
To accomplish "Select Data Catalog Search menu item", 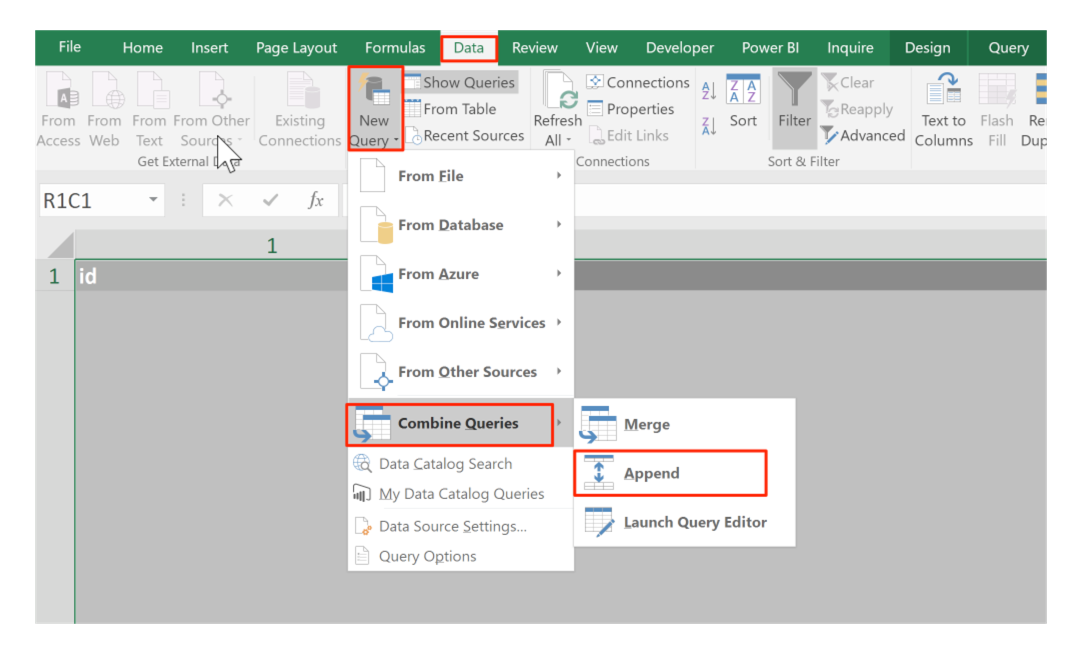I will click(x=461, y=464).
